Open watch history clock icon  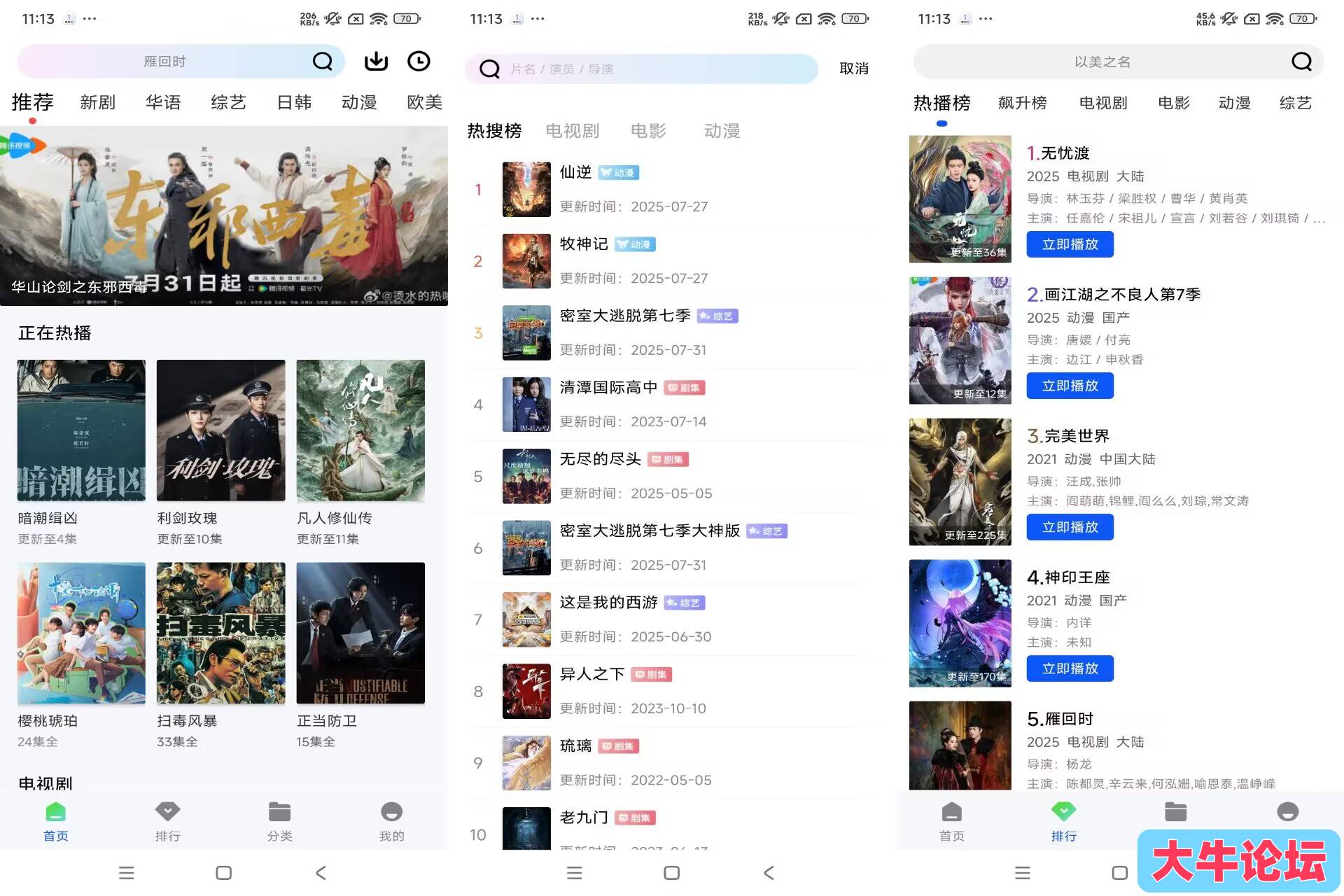(419, 62)
